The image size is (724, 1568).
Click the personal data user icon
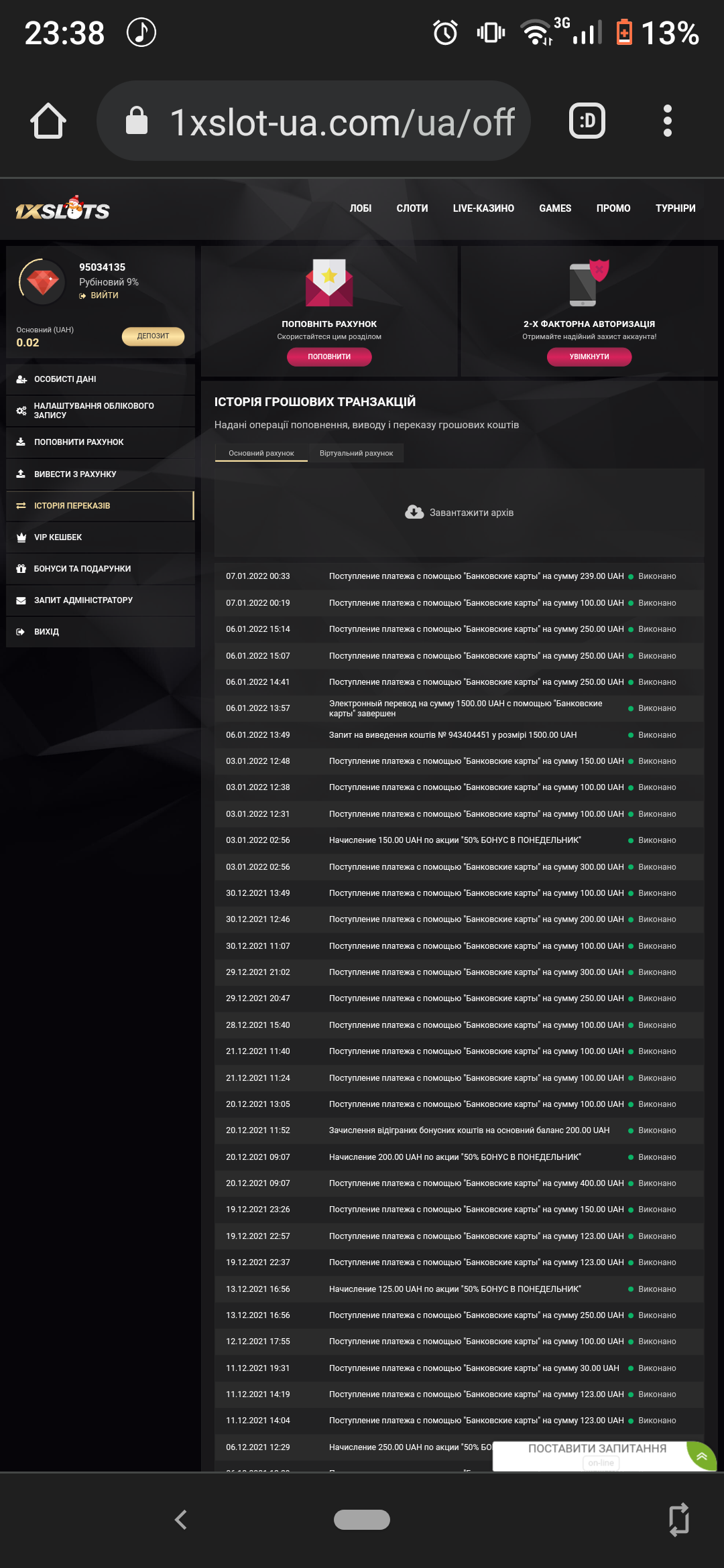[21, 379]
